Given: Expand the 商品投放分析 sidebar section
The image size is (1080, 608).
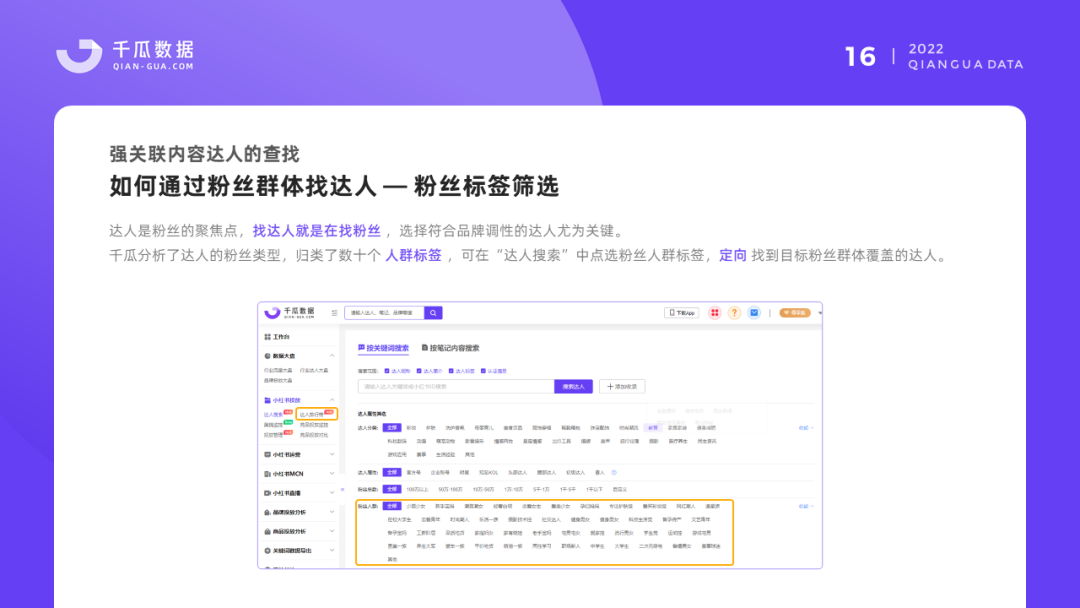Looking at the screenshot, I should (332, 532).
